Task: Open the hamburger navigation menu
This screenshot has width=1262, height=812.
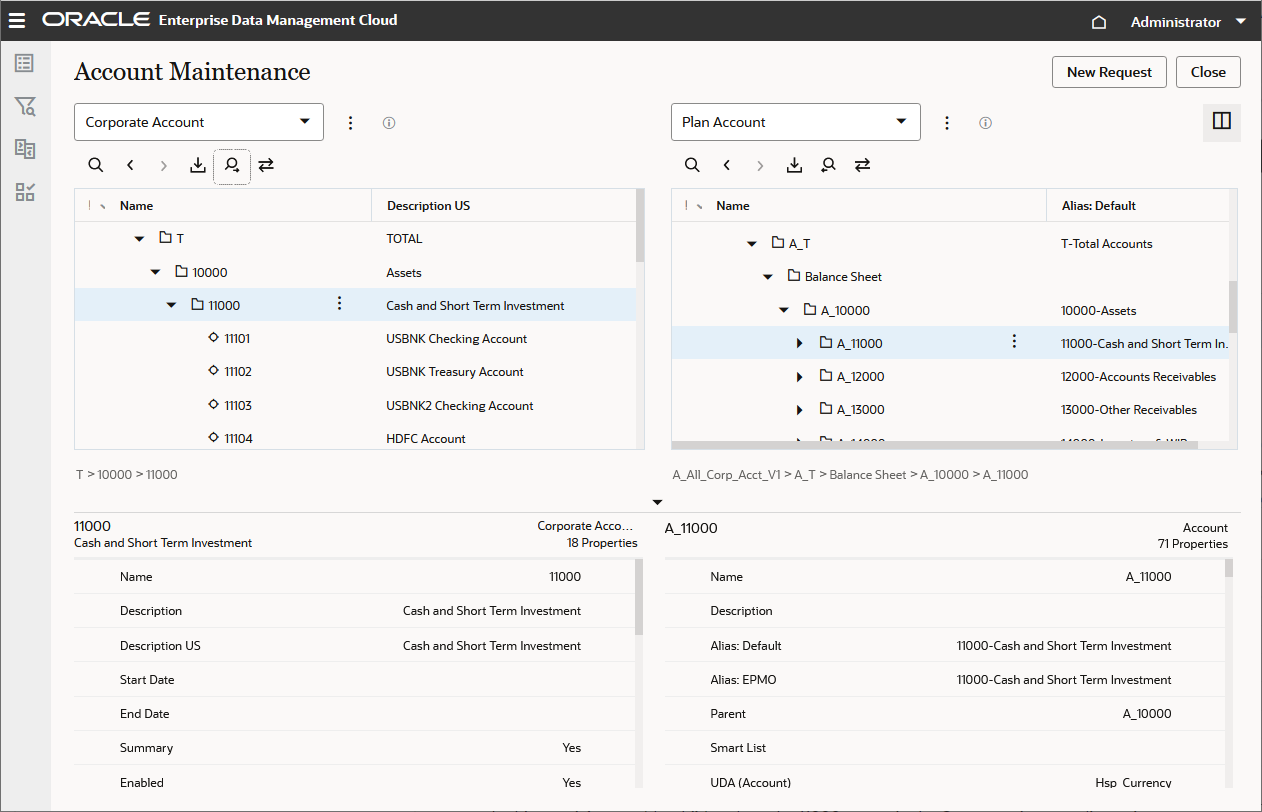Action: click(17, 20)
